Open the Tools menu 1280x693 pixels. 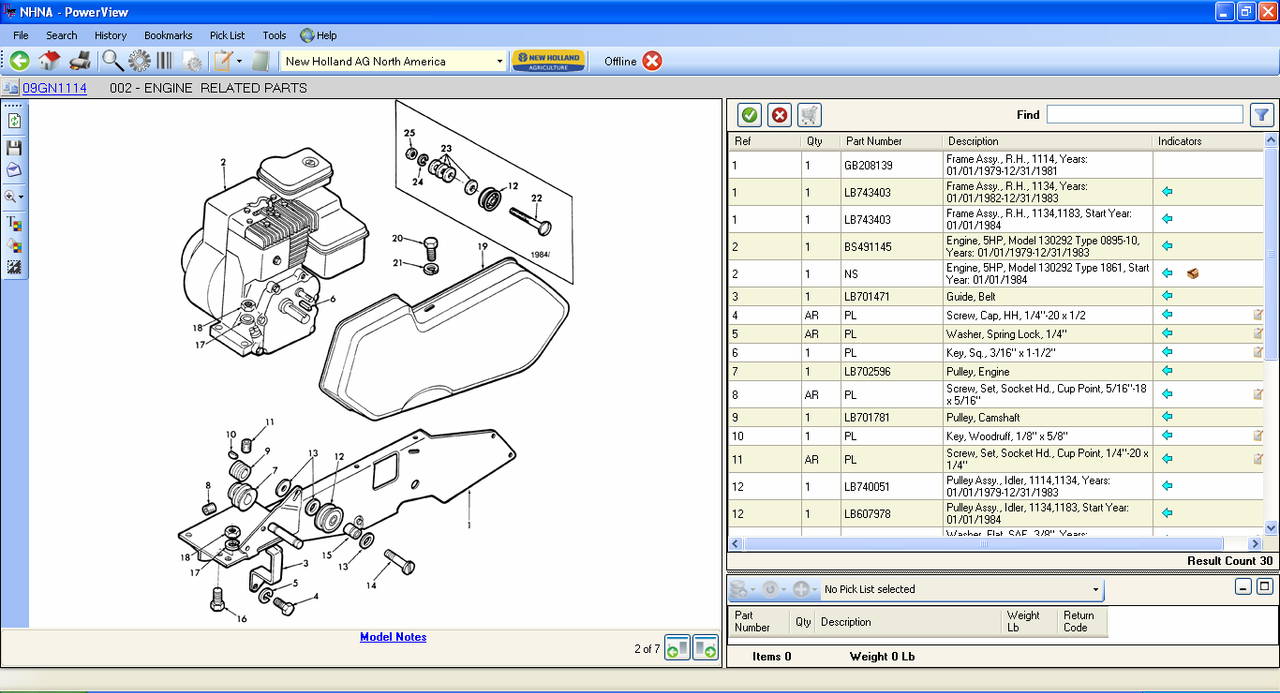(x=274, y=35)
